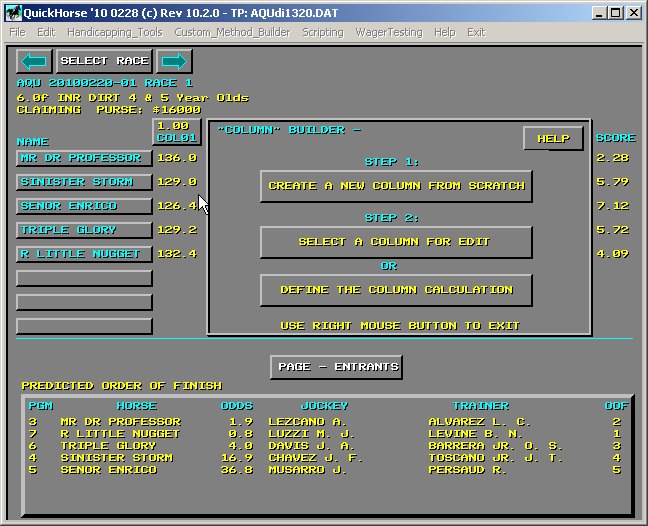Select the SINISTER STORM horse name

tap(84, 182)
